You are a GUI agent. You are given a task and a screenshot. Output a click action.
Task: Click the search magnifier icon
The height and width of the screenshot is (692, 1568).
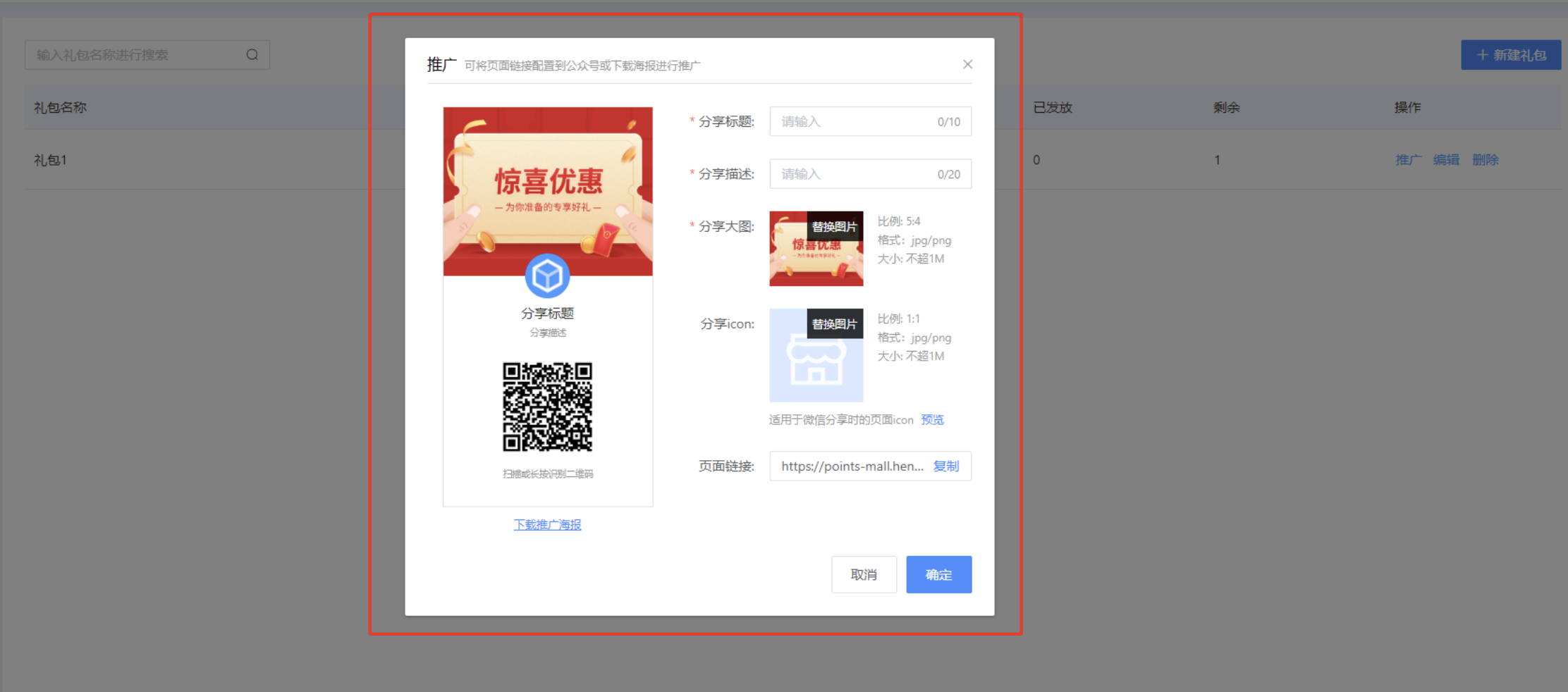252,55
